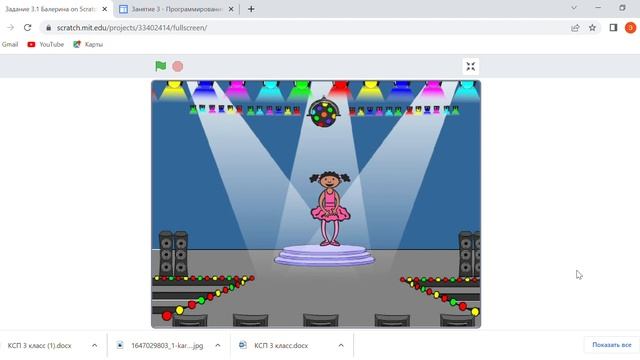Viewport: 640px width, 360px height.
Task: Expand options for КСП 3 класс.docx download
Action: (x=341, y=346)
